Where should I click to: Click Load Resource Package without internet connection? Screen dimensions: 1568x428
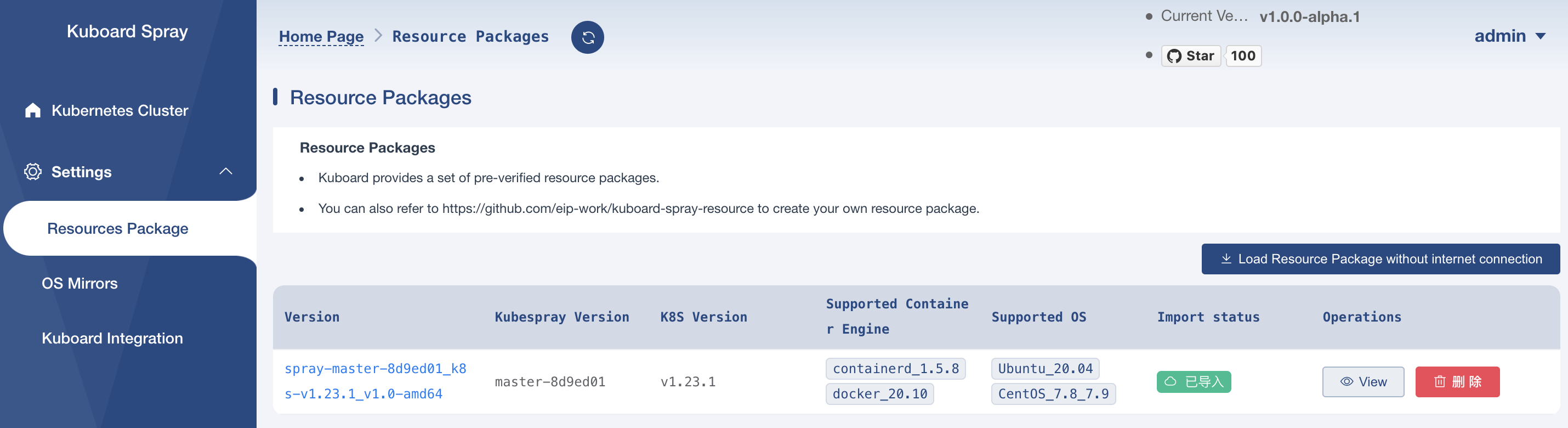[x=1380, y=259]
